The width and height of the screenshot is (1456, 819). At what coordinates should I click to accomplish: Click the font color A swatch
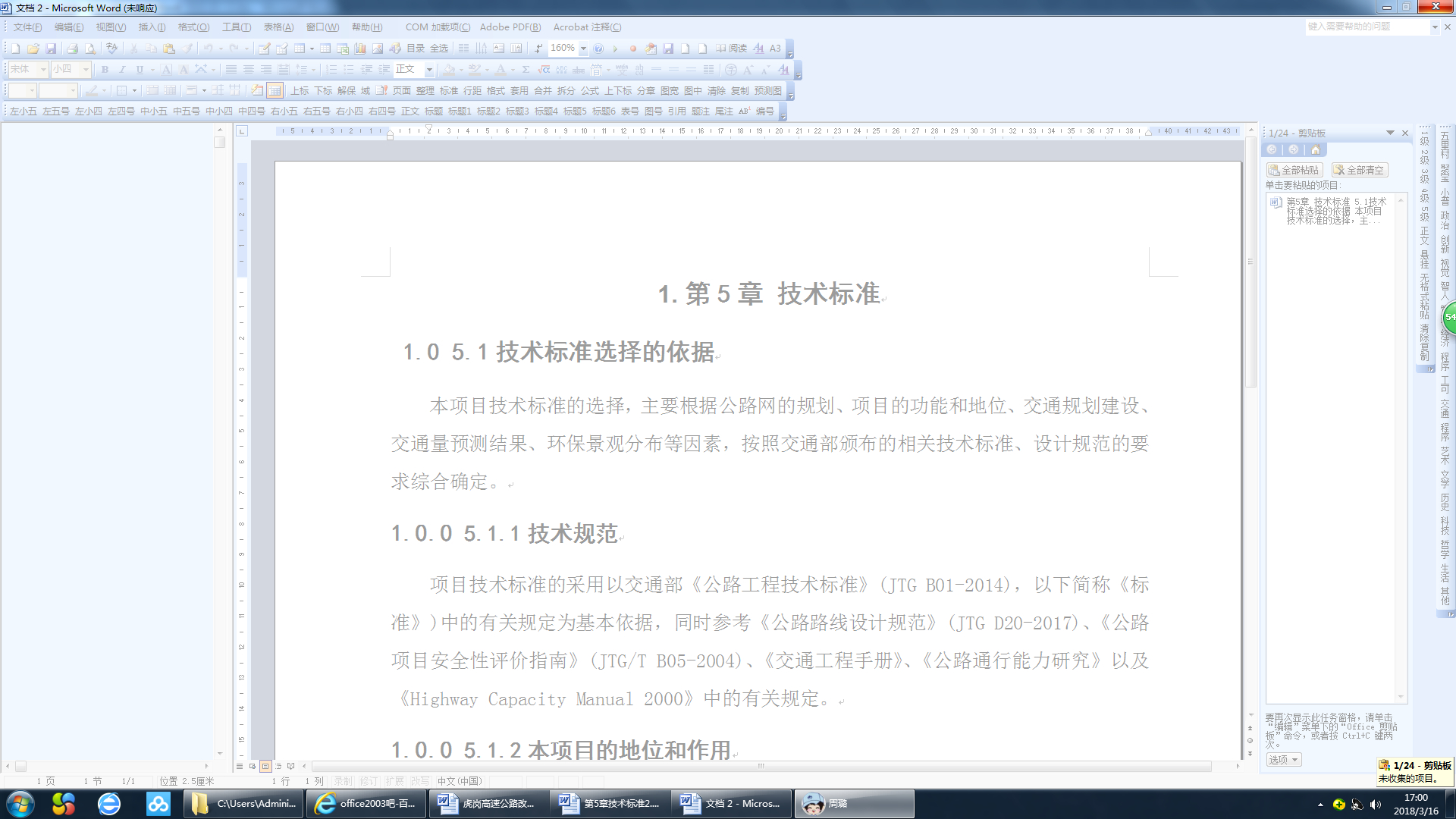point(500,70)
